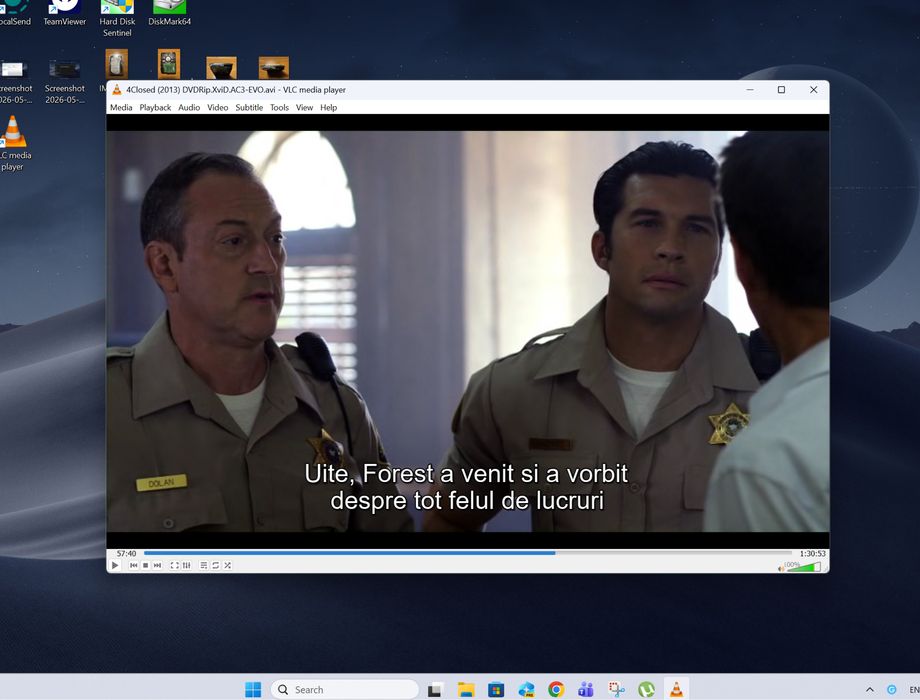Screen dimensions: 920x700
Task: Open Snipping Tool from taskbar
Action: coord(616,689)
